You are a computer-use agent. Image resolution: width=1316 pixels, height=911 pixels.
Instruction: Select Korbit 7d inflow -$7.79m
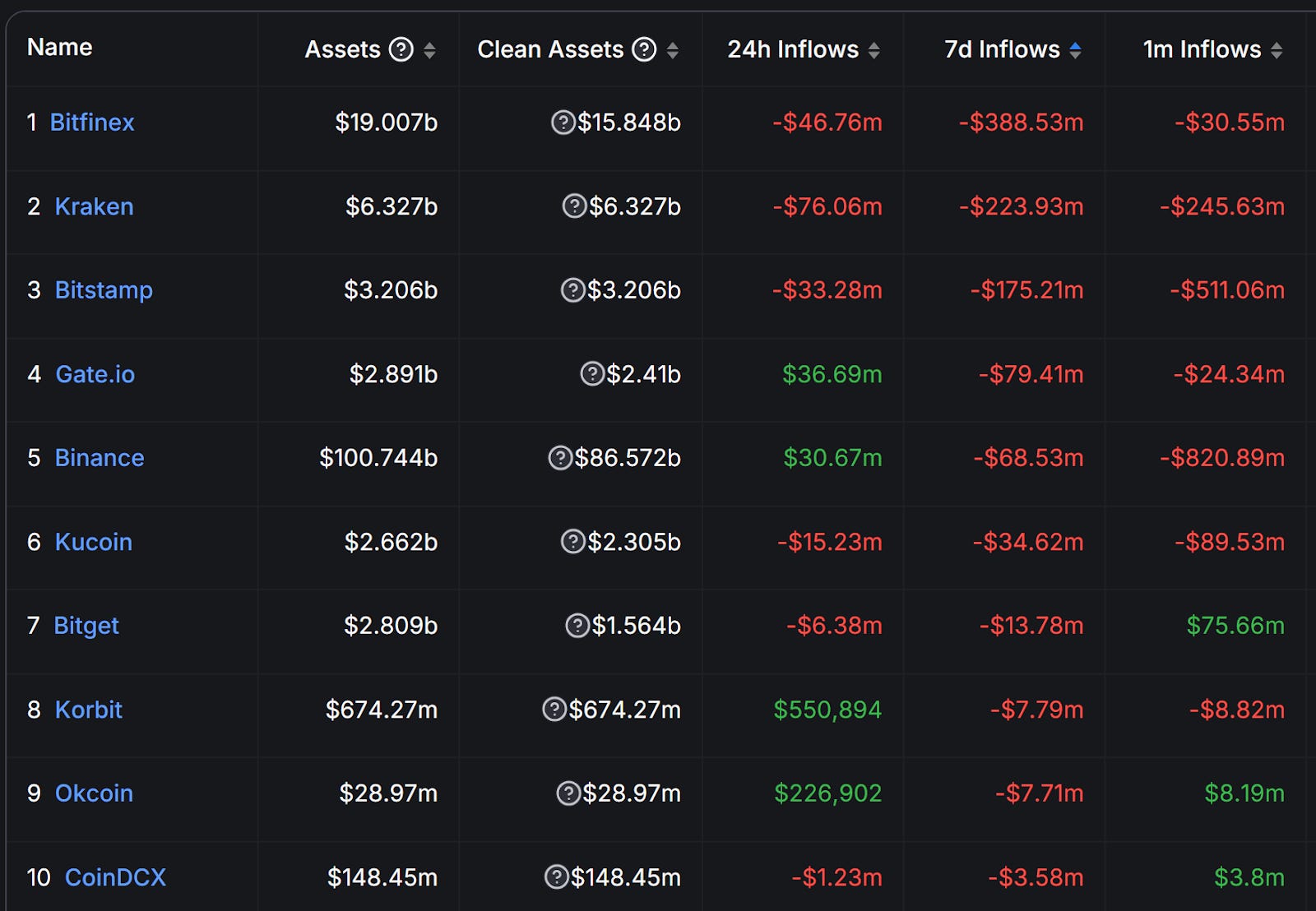(1037, 710)
